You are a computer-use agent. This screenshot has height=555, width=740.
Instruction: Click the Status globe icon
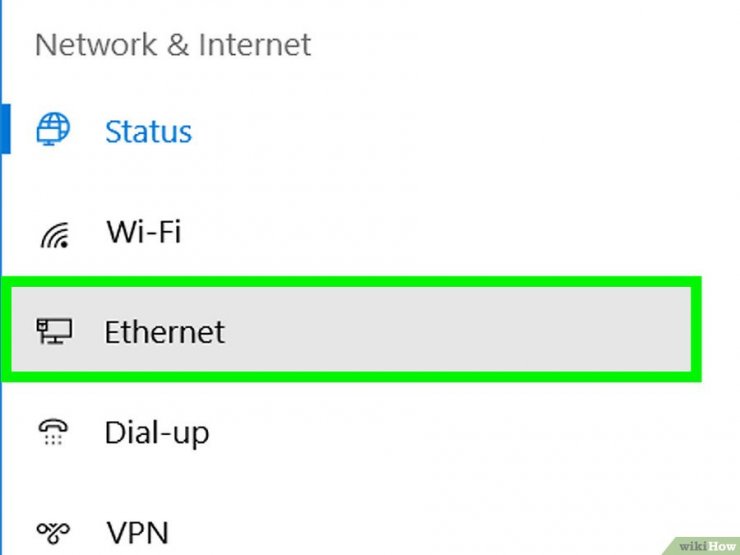pos(53,129)
